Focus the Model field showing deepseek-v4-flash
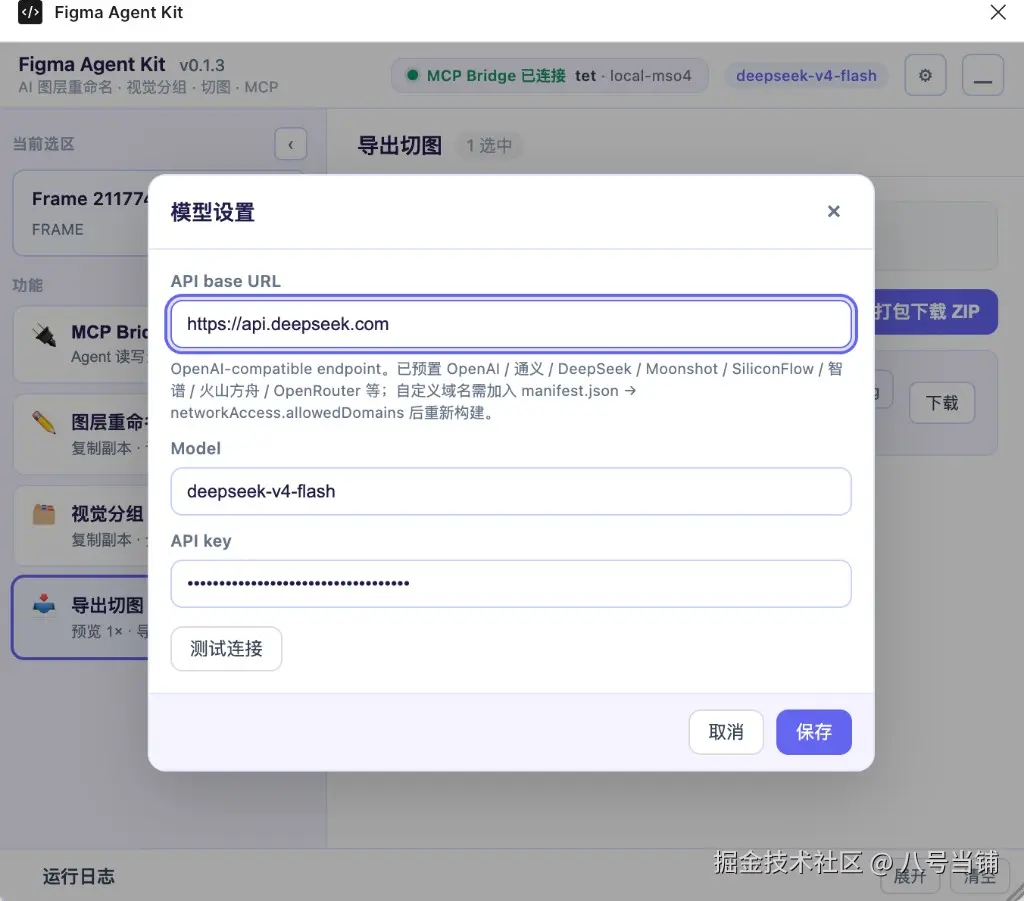1024x901 pixels. [511, 491]
